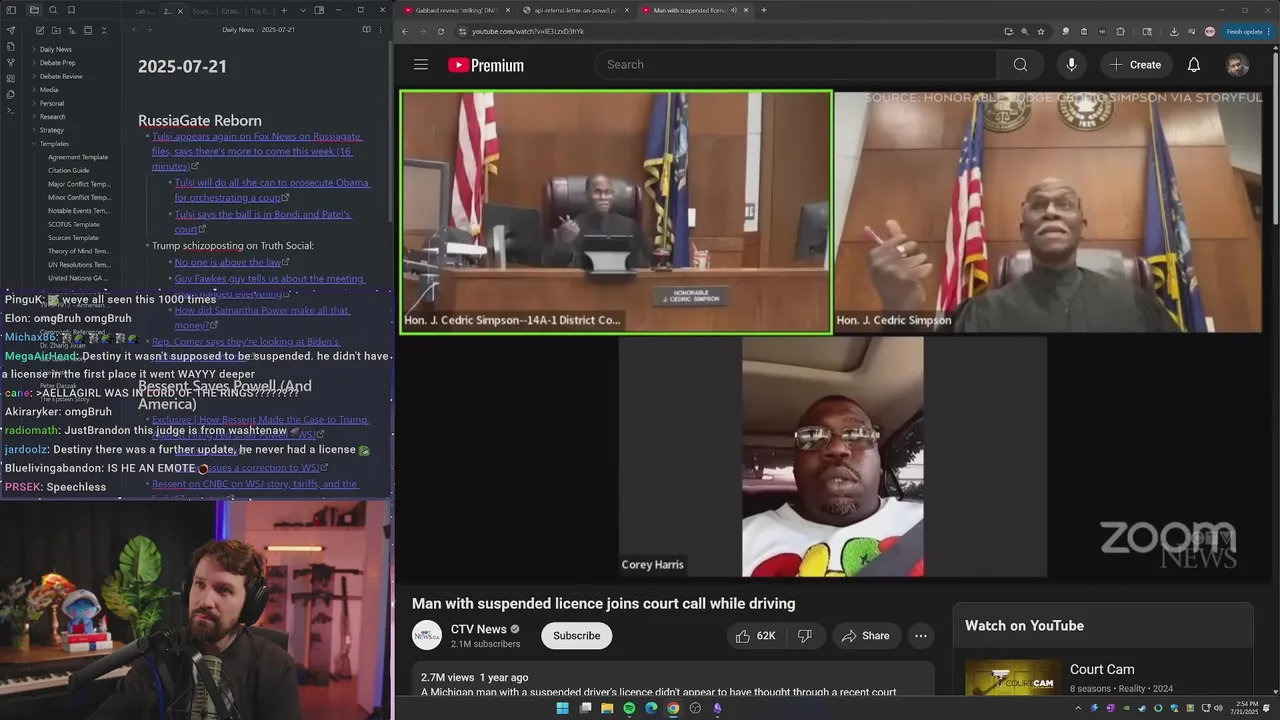Viewport: 1280px width, 720px height.
Task: Open the search icon in Obsidian's sidebar
Action: pyautogui.click(x=53, y=10)
